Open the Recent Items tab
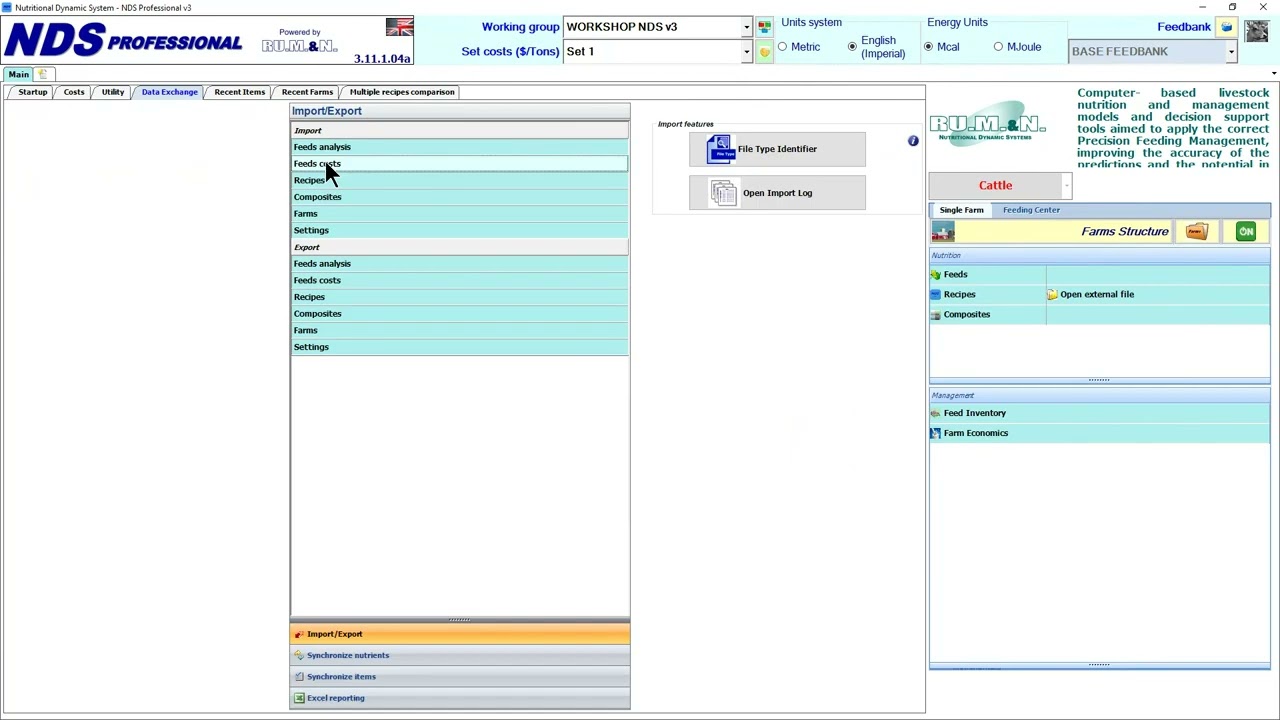1280x720 pixels. (240, 92)
